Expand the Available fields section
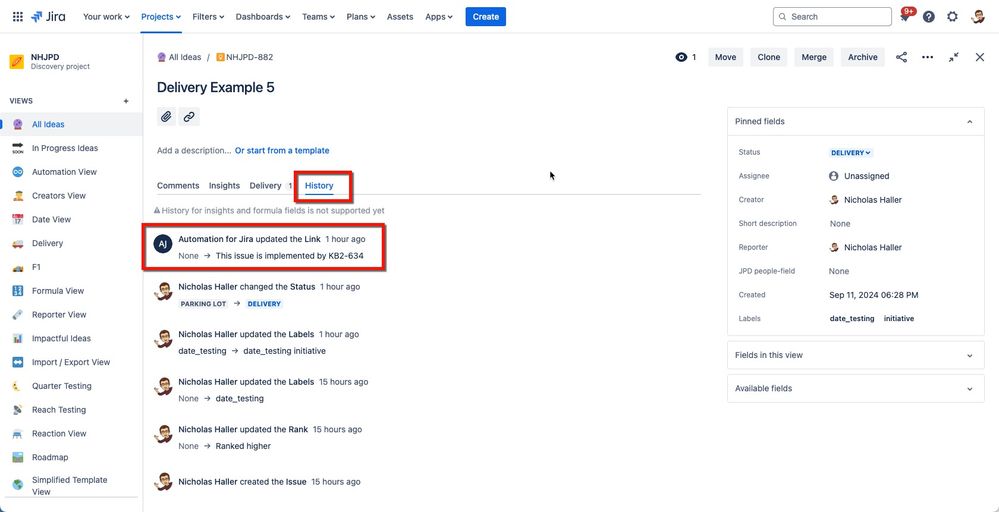The image size is (999, 512). tap(856, 388)
